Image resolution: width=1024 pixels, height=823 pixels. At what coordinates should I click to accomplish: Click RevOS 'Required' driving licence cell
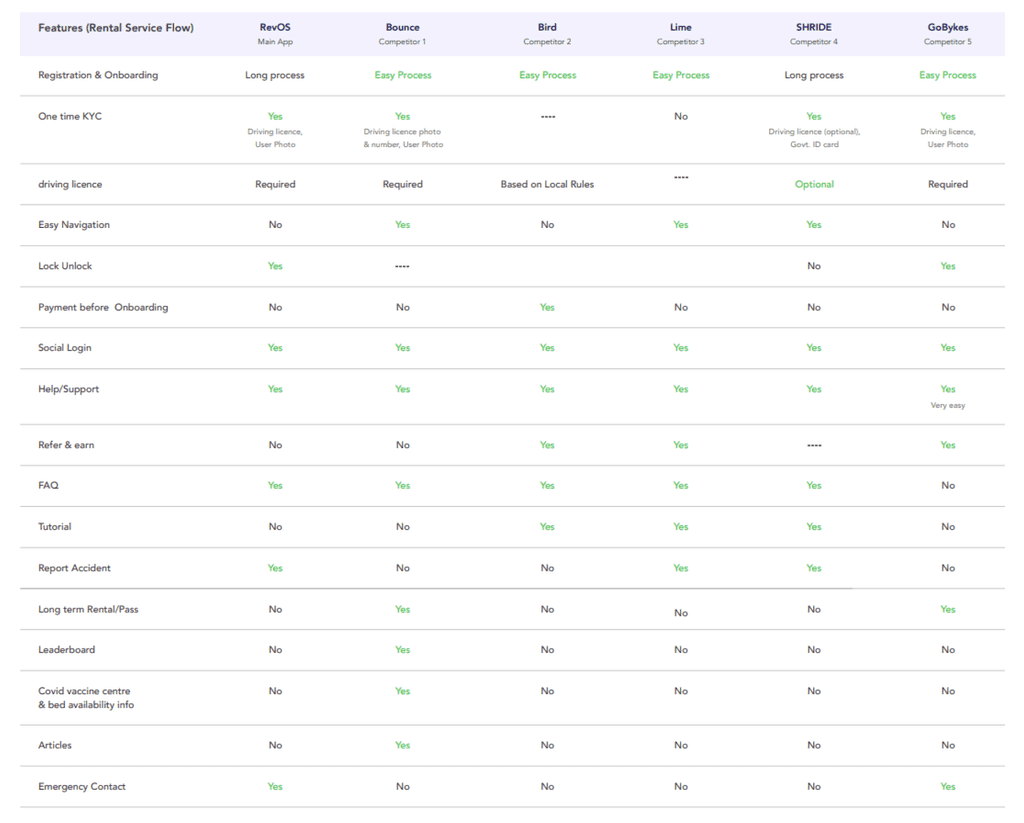275,184
